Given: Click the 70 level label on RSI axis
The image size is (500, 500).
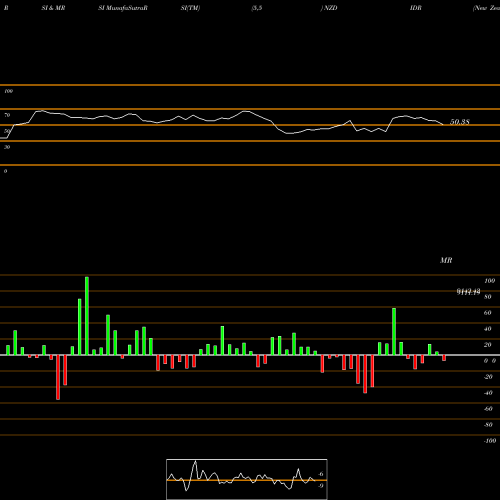Looking at the screenshot, I should [x=7, y=115].
